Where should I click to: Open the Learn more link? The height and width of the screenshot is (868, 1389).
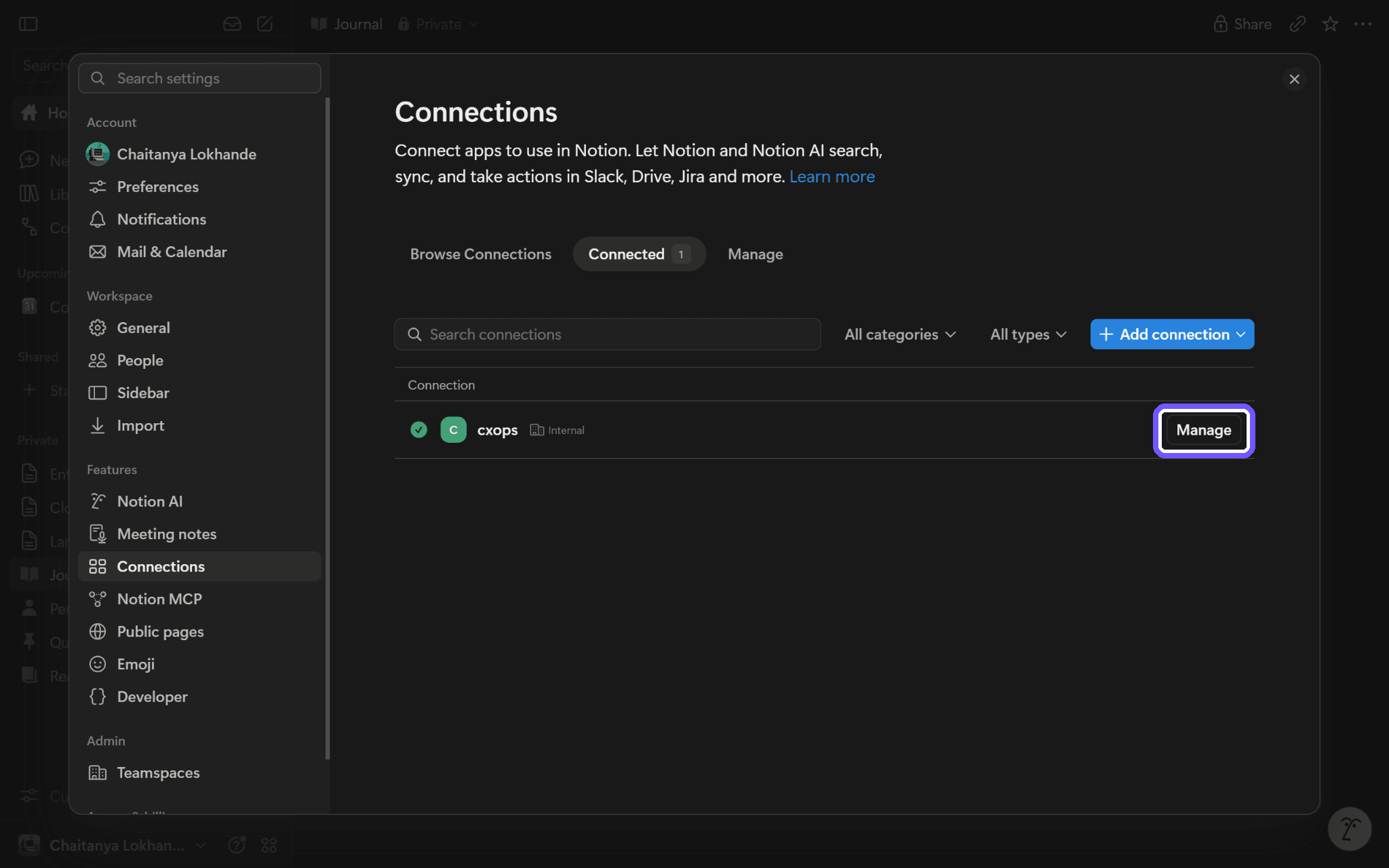832,176
